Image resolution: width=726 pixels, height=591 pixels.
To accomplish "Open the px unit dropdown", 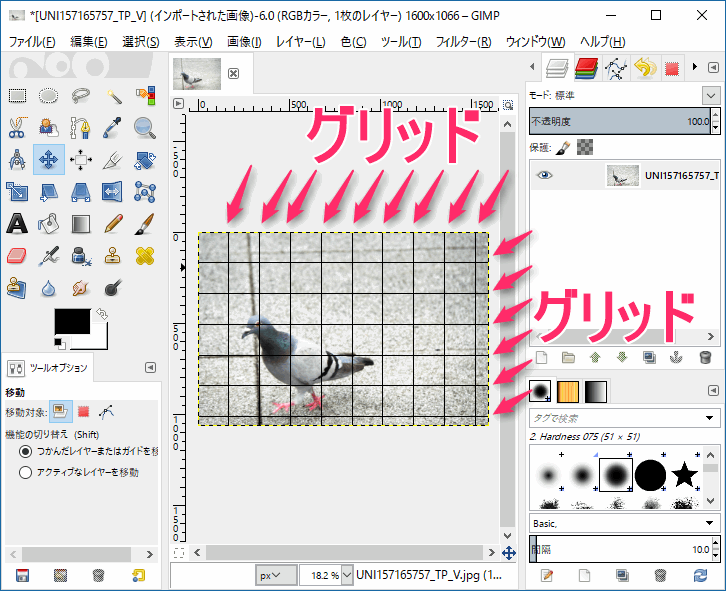I will 276,575.
